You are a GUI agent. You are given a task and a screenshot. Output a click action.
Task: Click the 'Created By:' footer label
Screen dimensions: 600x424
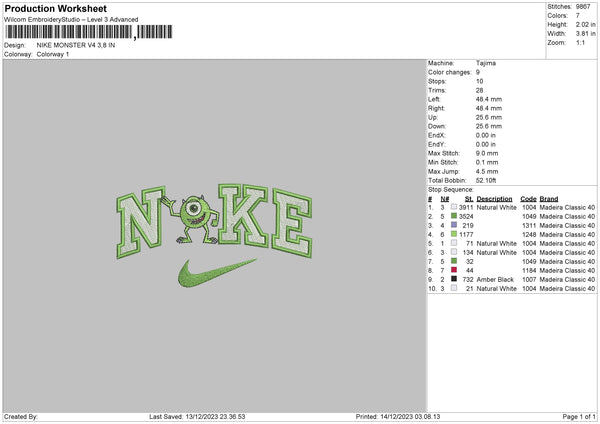point(21,417)
